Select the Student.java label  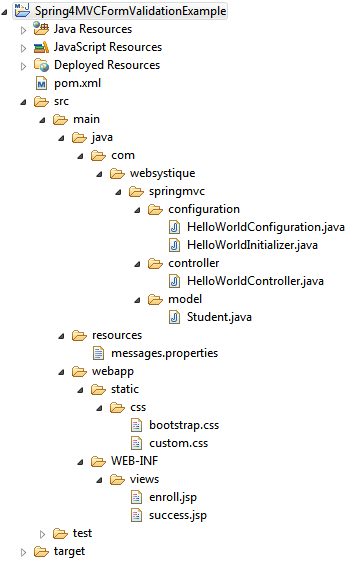click(219, 317)
